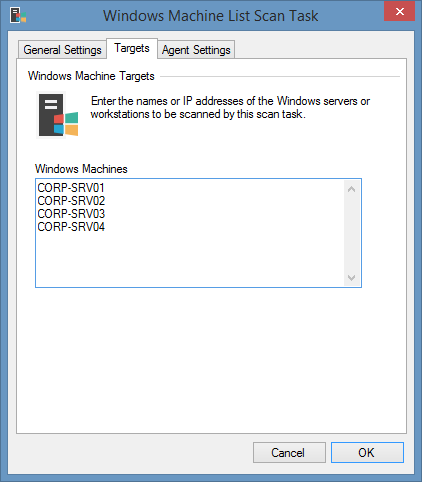This screenshot has height=482, width=422.
Task: Place the cursor on the CORP-SRV02 entry
Action: tap(71, 201)
